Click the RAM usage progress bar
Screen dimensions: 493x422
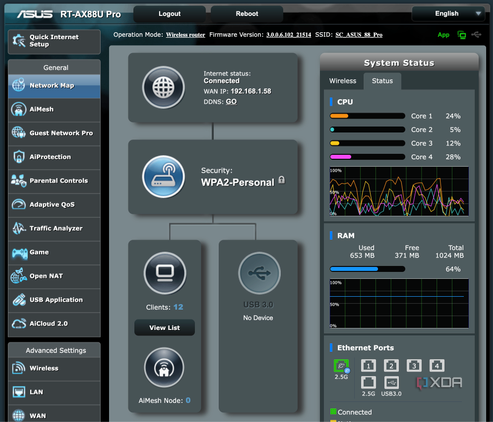coord(367,269)
